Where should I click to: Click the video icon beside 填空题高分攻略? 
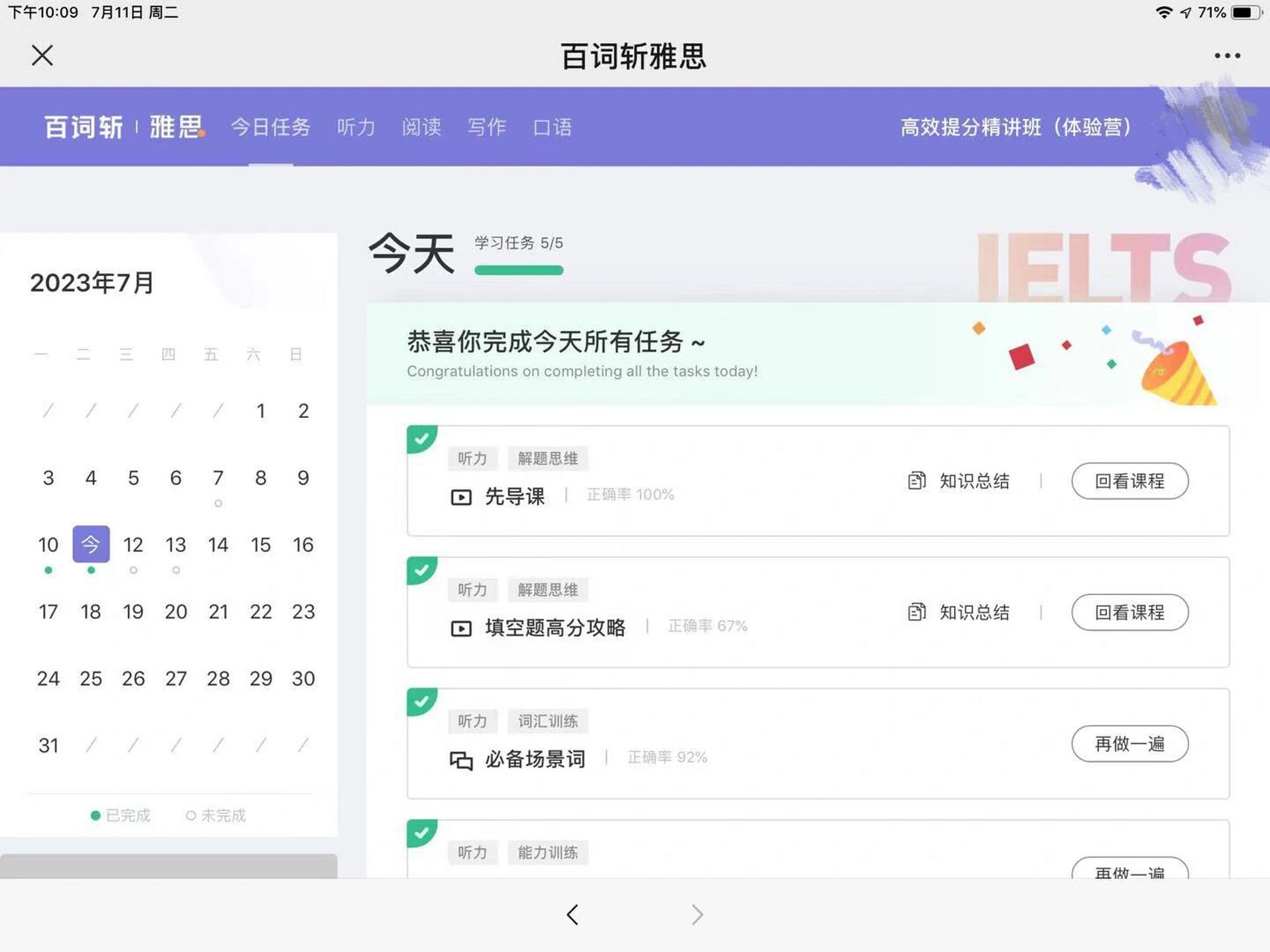[x=461, y=628]
